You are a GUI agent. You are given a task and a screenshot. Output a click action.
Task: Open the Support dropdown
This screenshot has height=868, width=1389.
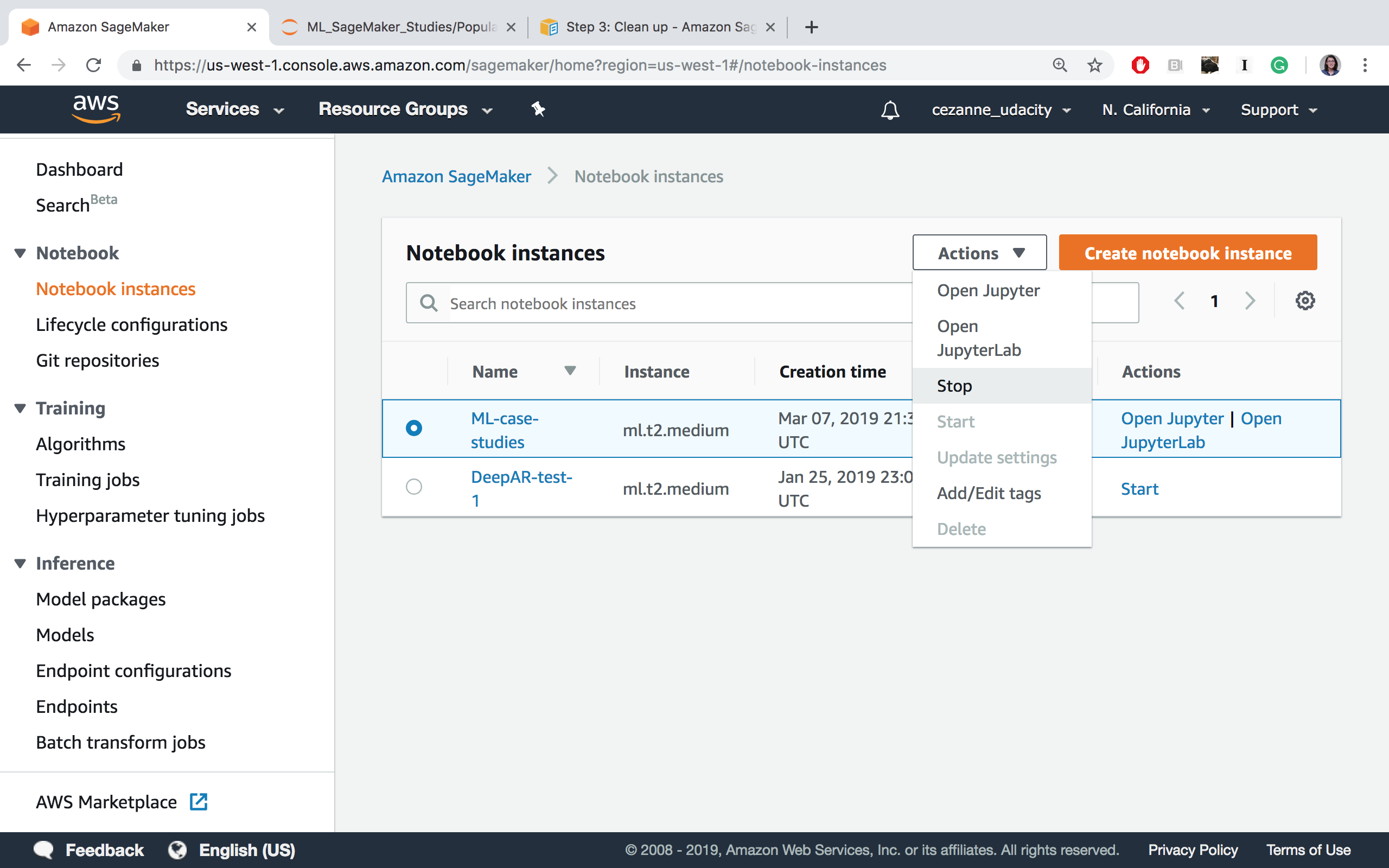tap(1279, 110)
